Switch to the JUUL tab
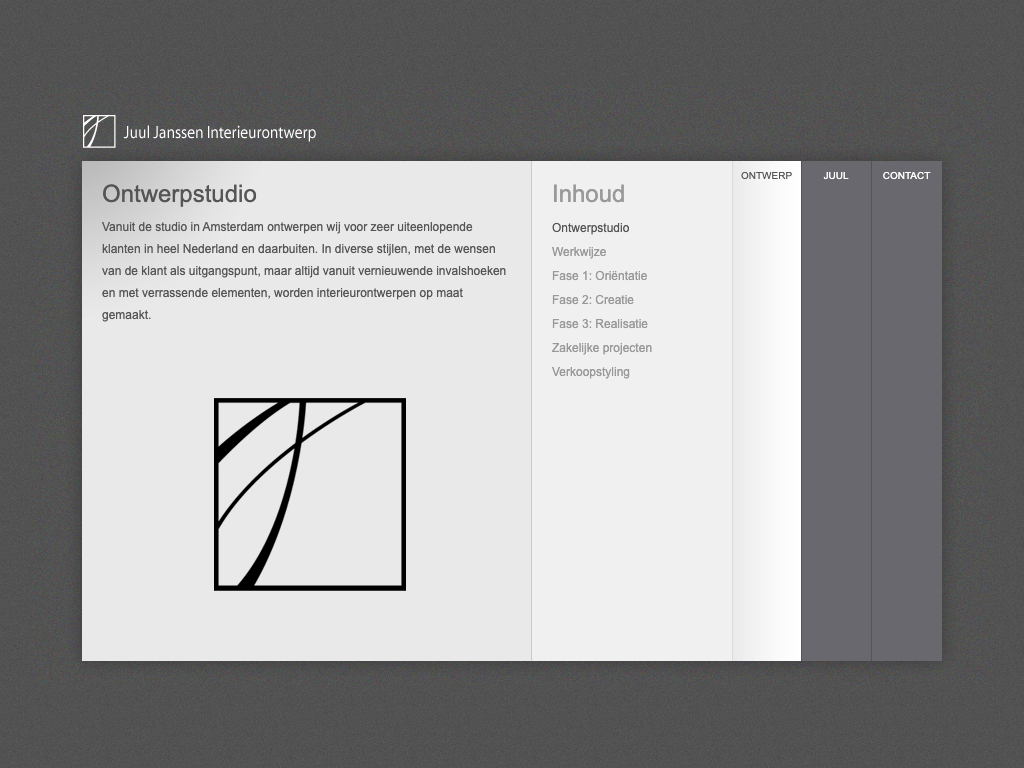Screen dimensions: 1024x768 click(836, 176)
